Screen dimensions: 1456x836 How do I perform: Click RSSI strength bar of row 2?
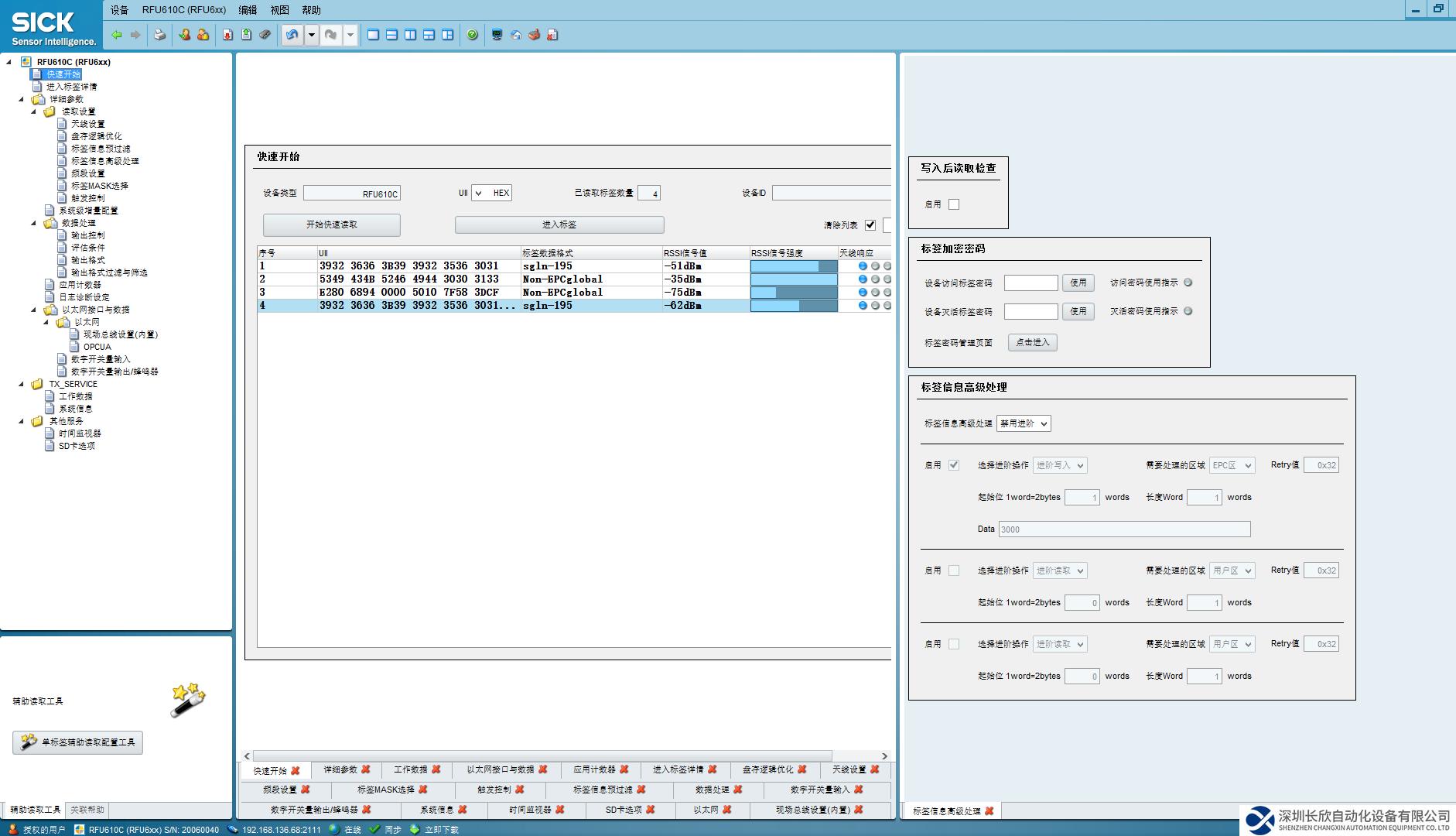pos(793,279)
